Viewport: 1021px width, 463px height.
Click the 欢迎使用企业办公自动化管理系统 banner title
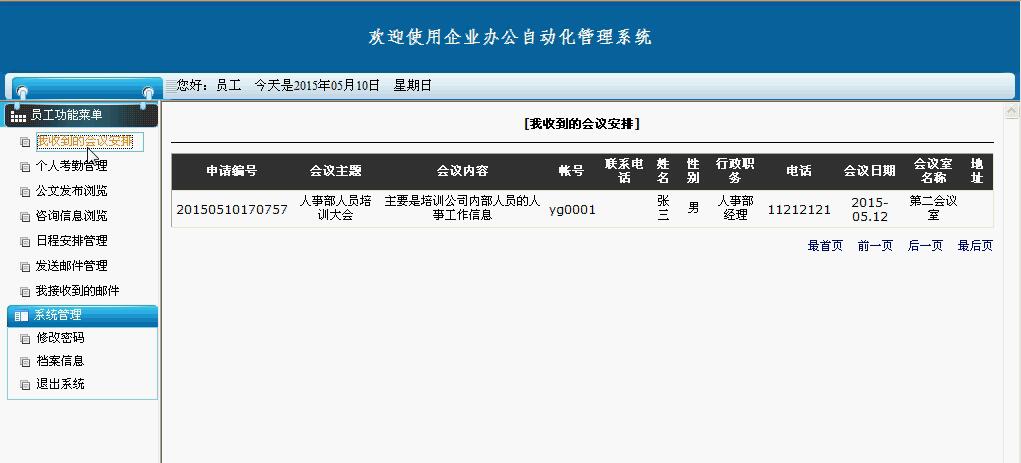(510, 37)
